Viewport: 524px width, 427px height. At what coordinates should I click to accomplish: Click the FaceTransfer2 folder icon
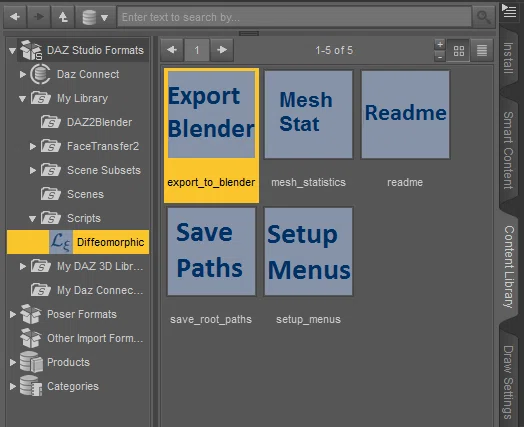50,146
